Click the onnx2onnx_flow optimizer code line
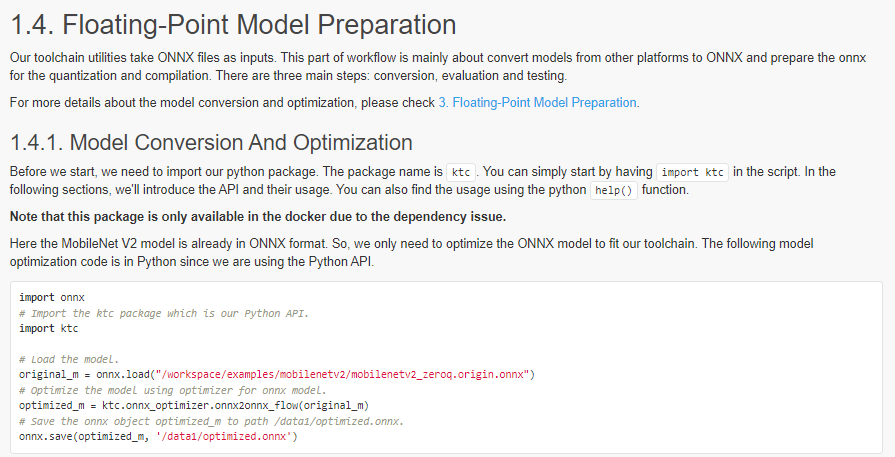The image size is (895, 457). pos(194,406)
